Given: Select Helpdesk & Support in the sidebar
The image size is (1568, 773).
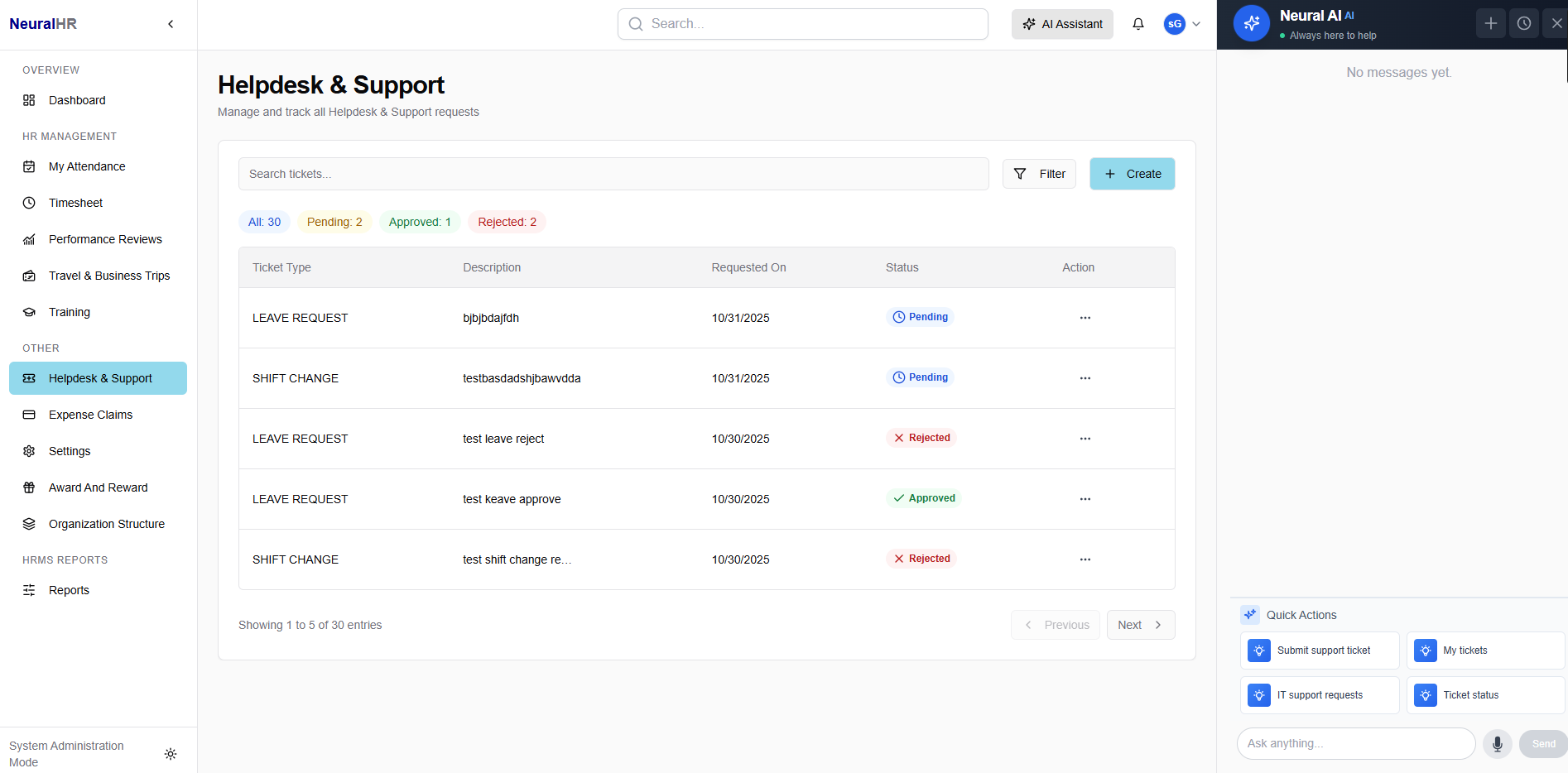Looking at the screenshot, I should [x=99, y=377].
